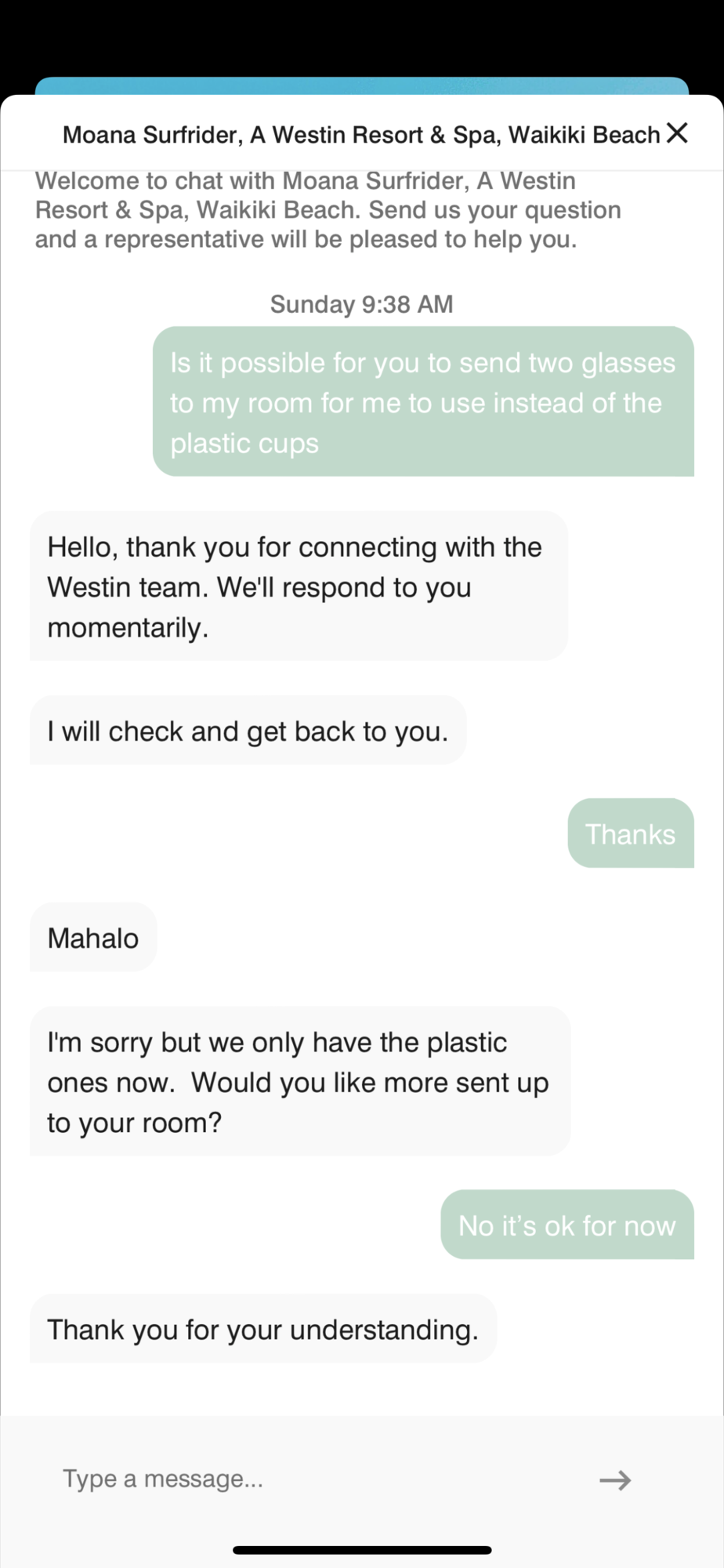This screenshot has width=724, height=1568.
Task: Tap the home indicator bar at the bottom
Action: pyautogui.click(x=362, y=1549)
